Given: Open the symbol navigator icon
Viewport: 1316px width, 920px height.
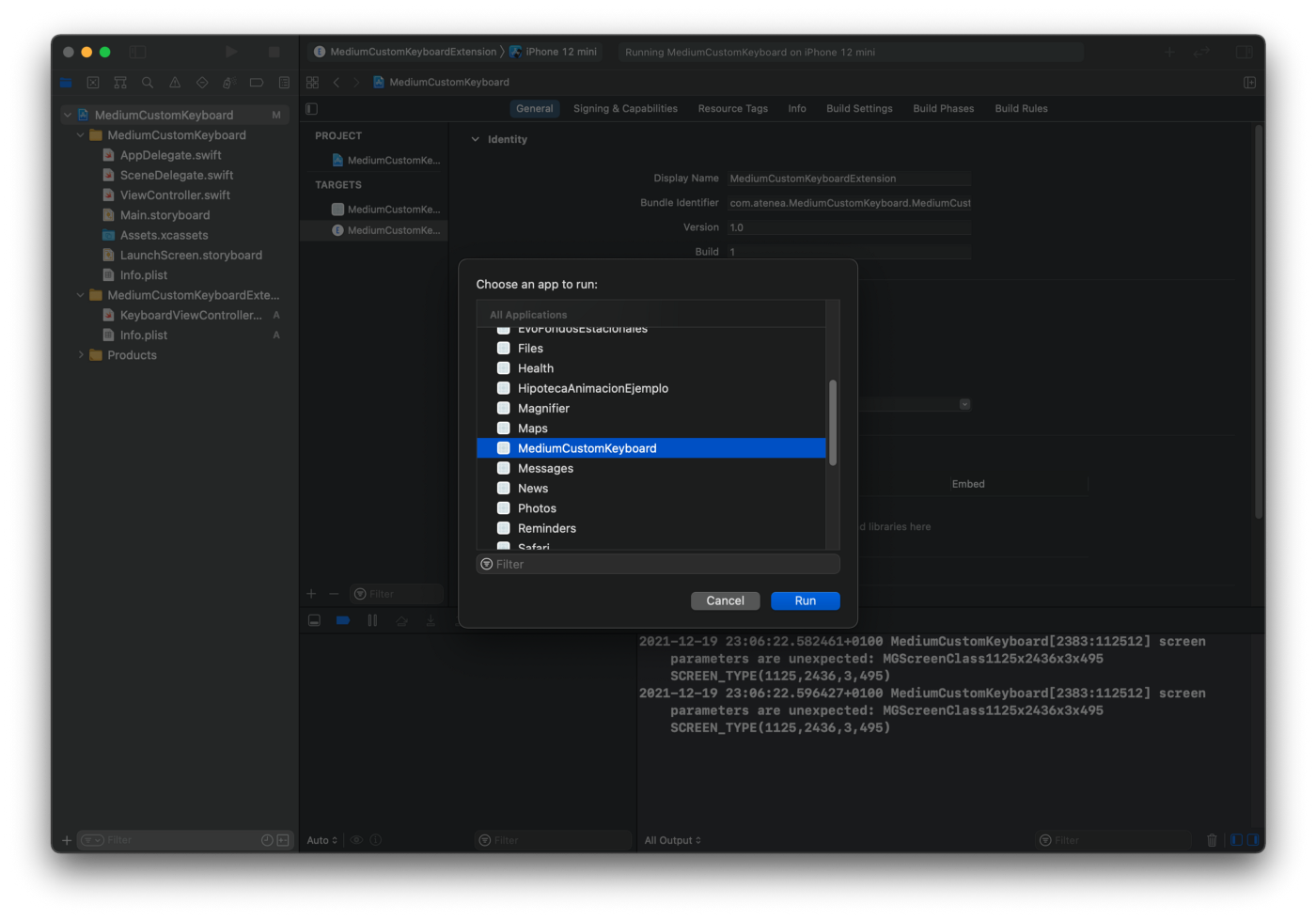Looking at the screenshot, I should (x=120, y=83).
